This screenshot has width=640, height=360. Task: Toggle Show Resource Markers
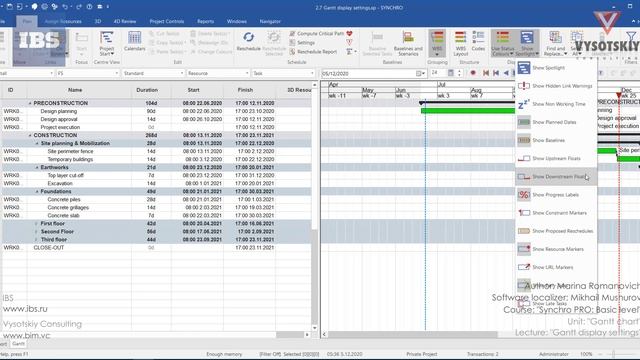tap(556, 249)
